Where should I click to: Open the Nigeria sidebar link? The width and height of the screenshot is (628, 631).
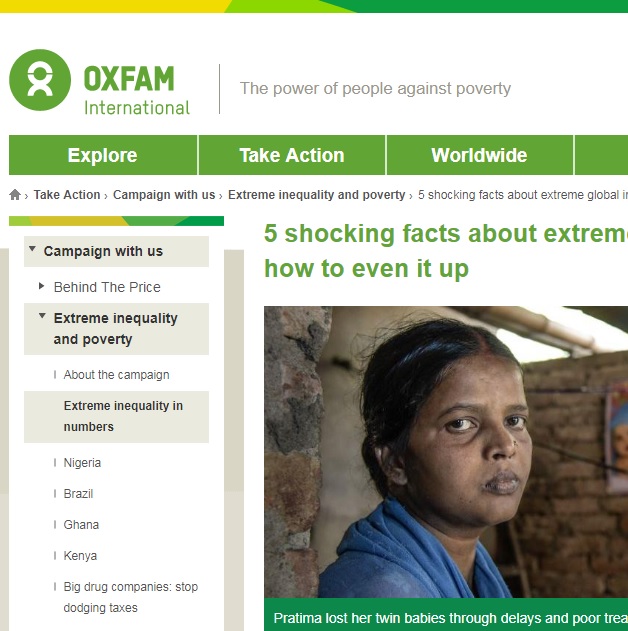point(82,463)
